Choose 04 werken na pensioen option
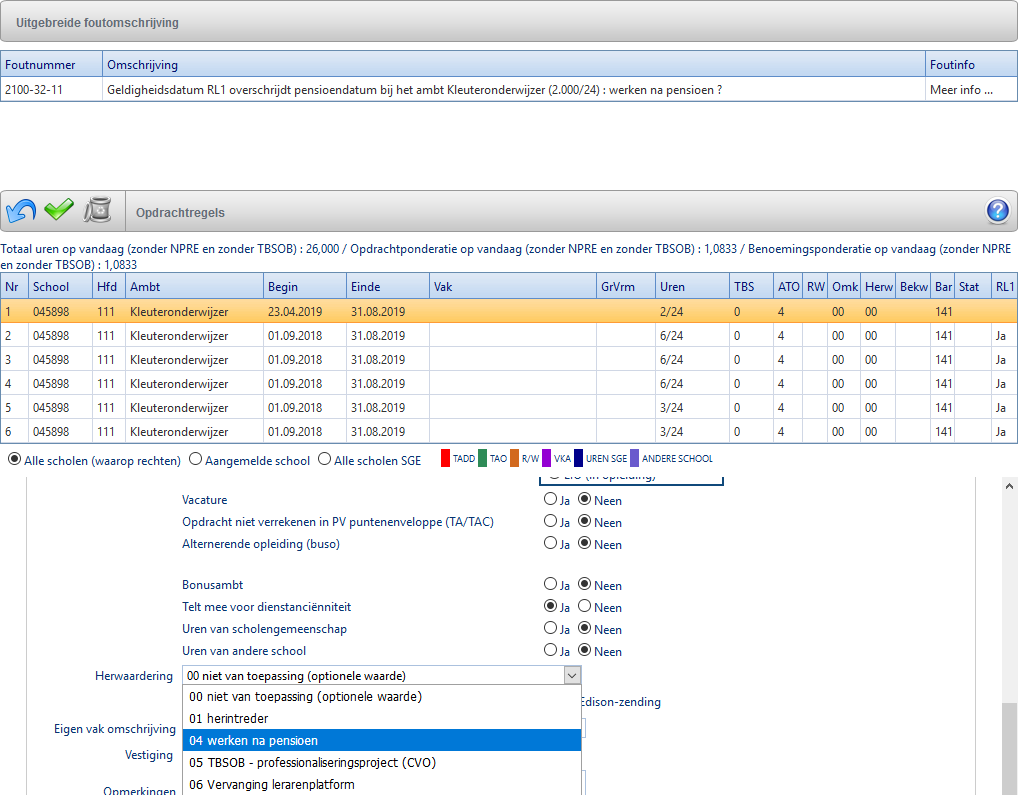Viewport: 1023px width, 795px height. 382,740
